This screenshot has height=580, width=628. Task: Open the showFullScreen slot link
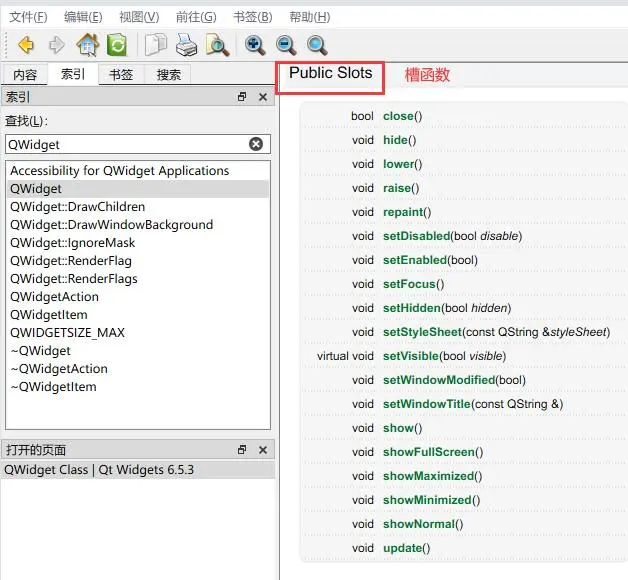pos(428,452)
